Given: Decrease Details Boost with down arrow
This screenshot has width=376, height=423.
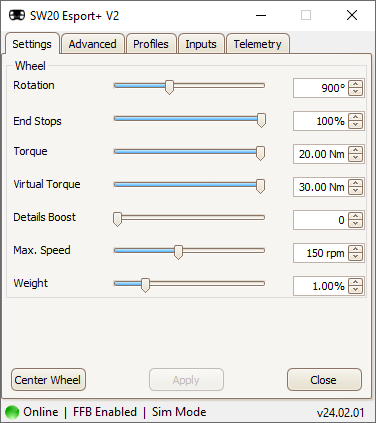Looking at the screenshot, I should [356, 224].
